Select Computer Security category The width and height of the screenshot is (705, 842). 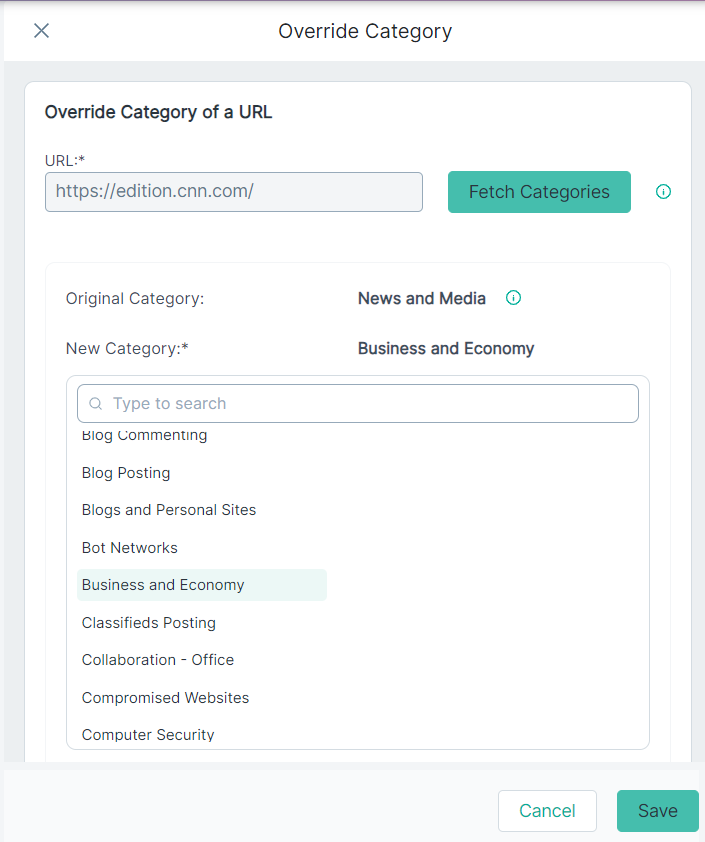point(148,735)
